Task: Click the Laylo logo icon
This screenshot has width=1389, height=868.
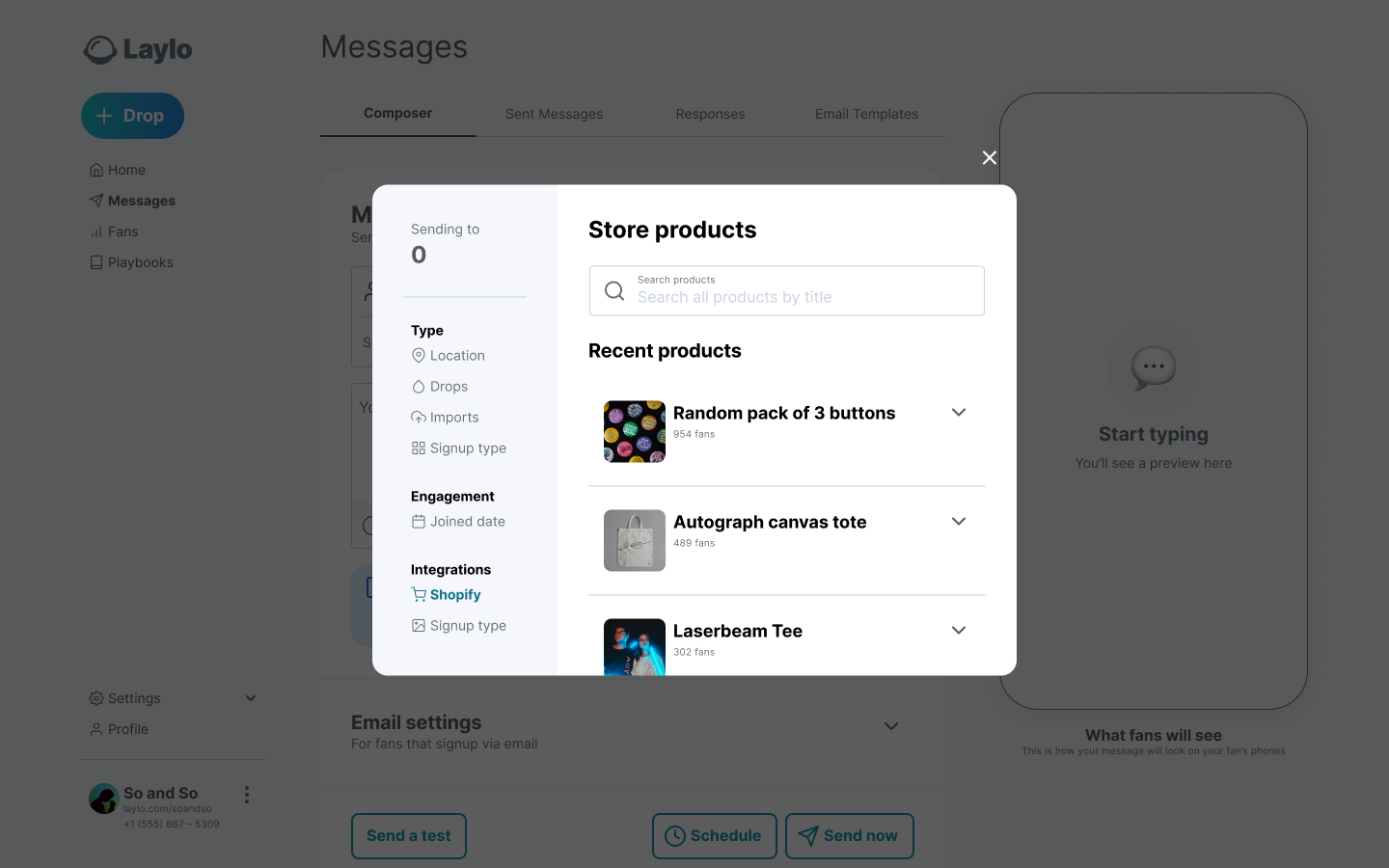Action: [x=100, y=50]
